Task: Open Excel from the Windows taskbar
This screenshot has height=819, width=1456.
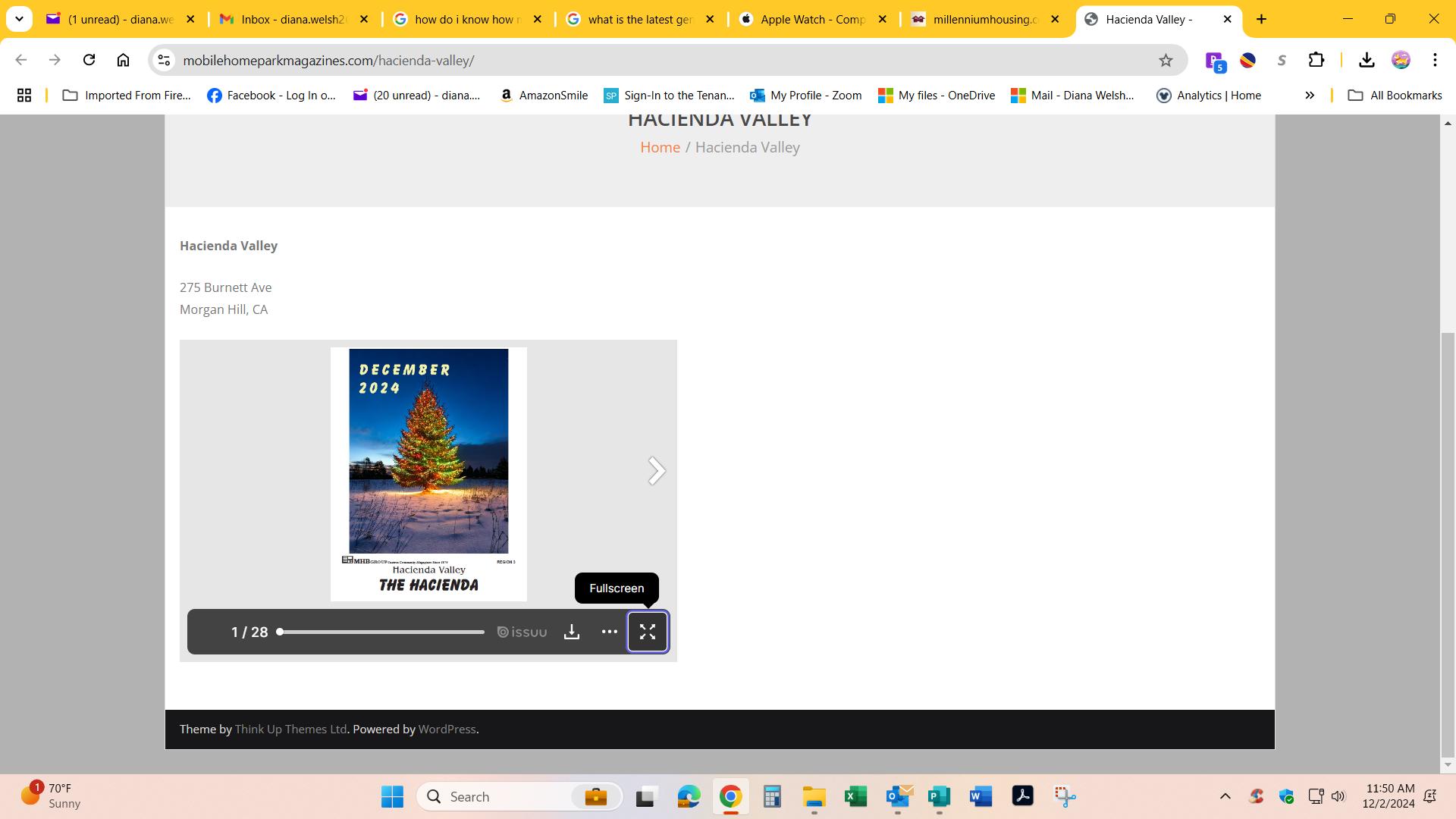Action: [855, 796]
